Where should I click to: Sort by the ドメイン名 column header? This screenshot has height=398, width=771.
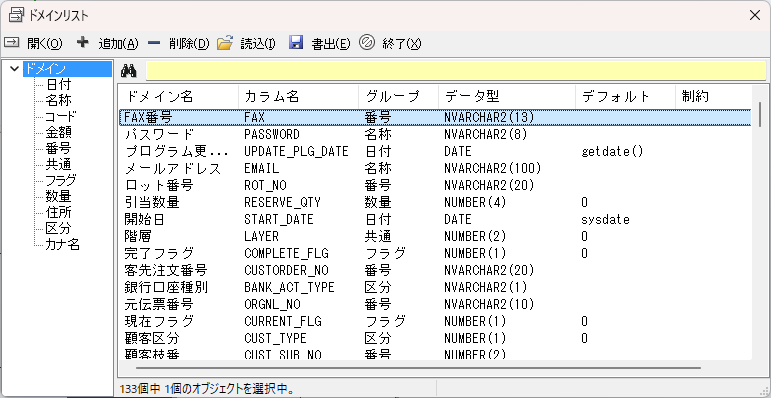tap(178, 97)
